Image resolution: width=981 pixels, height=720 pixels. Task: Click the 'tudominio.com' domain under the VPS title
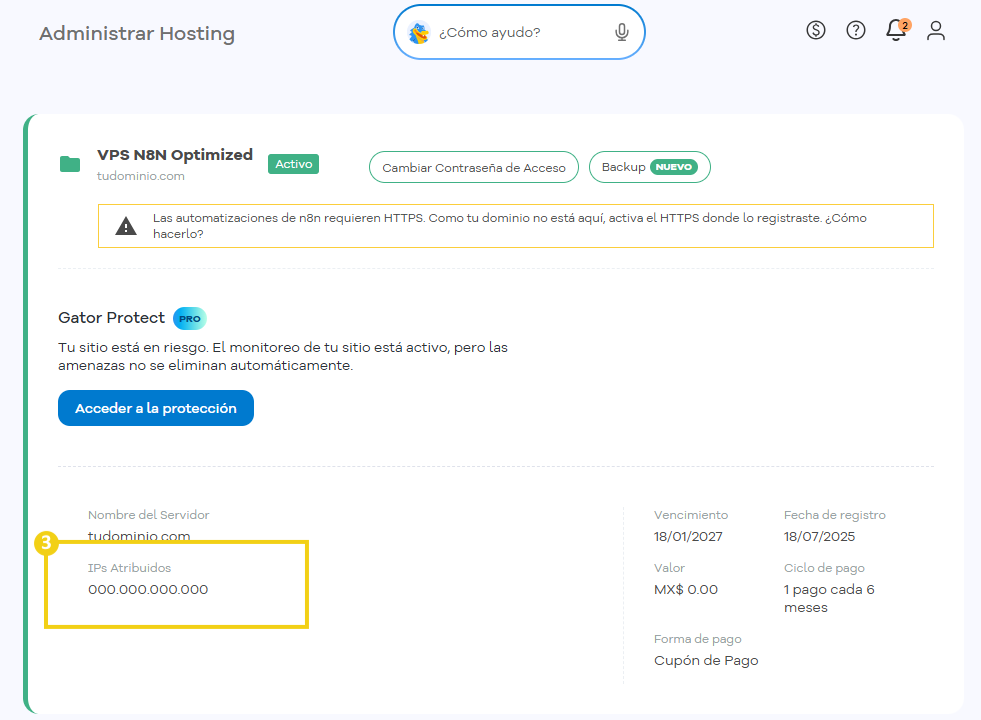(141, 176)
